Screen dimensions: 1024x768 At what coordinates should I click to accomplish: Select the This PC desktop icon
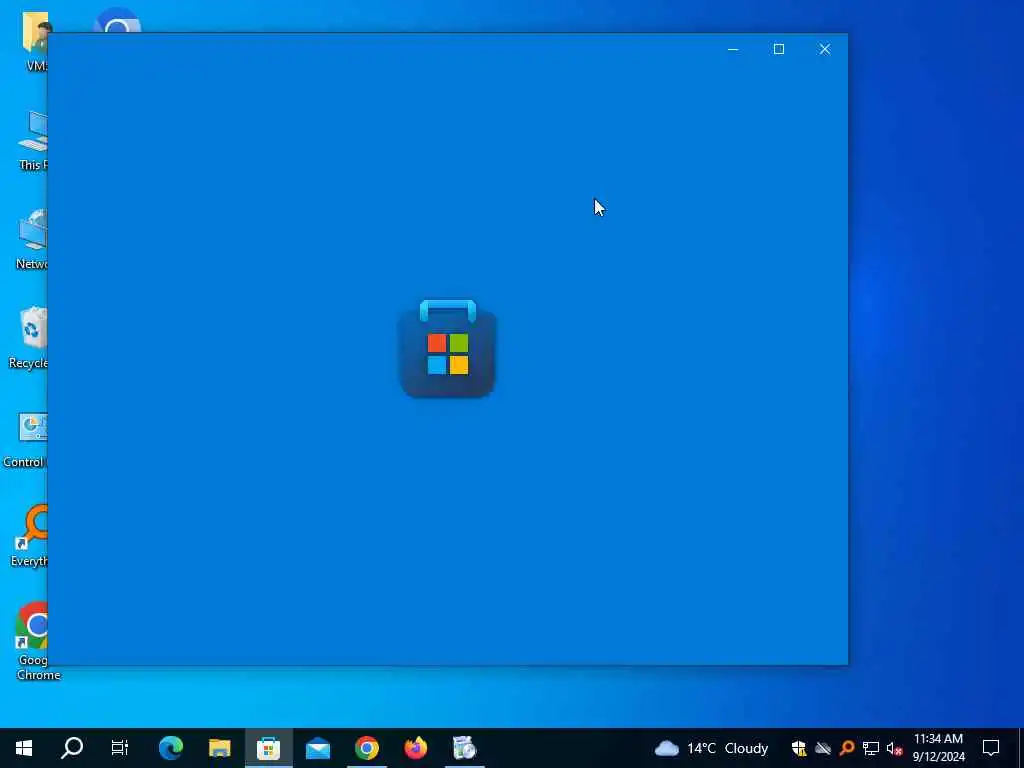pyautogui.click(x=33, y=140)
